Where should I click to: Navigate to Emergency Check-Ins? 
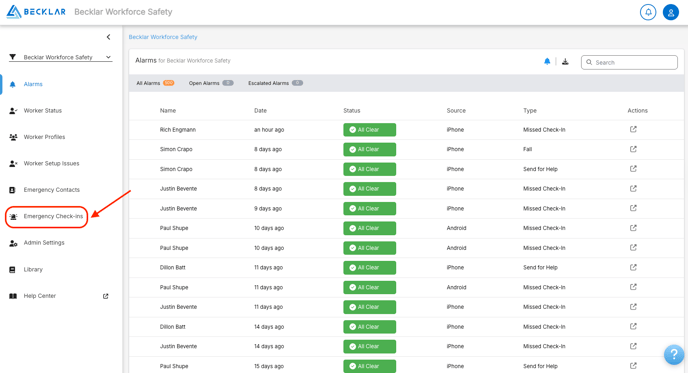(x=53, y=216)
